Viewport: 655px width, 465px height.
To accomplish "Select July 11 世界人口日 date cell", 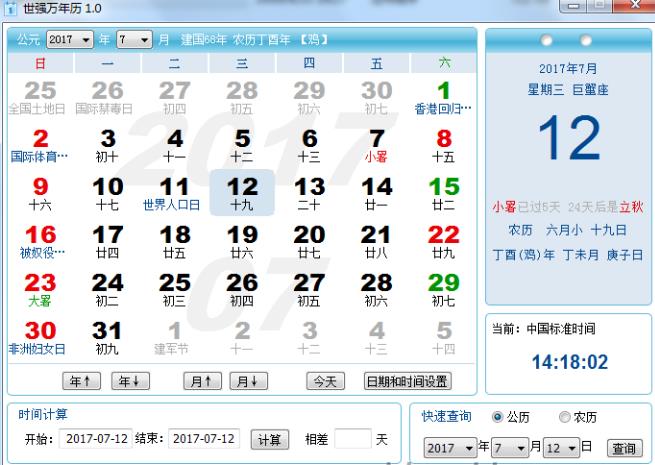I will (x=174, y=193).
